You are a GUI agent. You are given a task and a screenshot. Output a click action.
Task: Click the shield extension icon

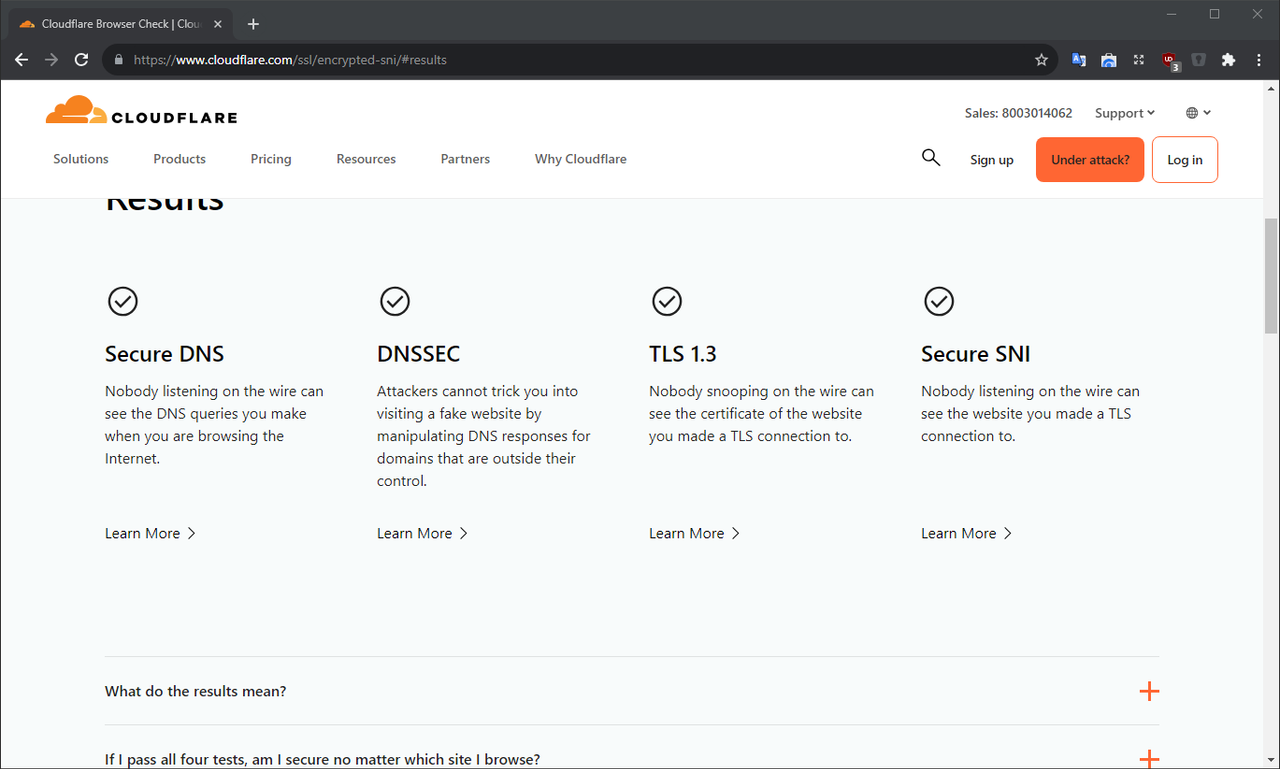(1199, 60)
